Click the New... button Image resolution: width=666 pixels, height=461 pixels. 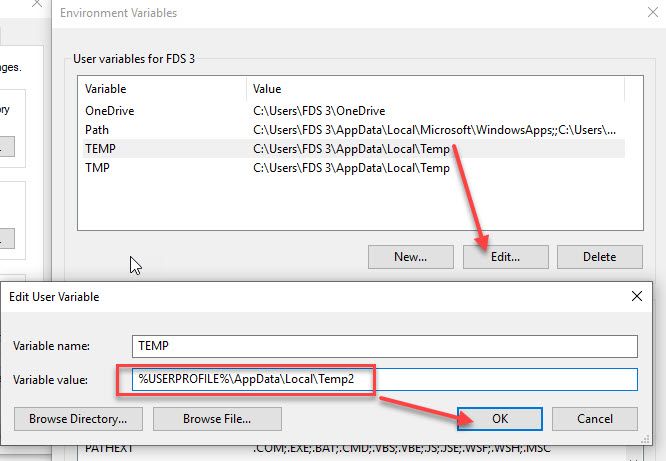tap(410, 257)
